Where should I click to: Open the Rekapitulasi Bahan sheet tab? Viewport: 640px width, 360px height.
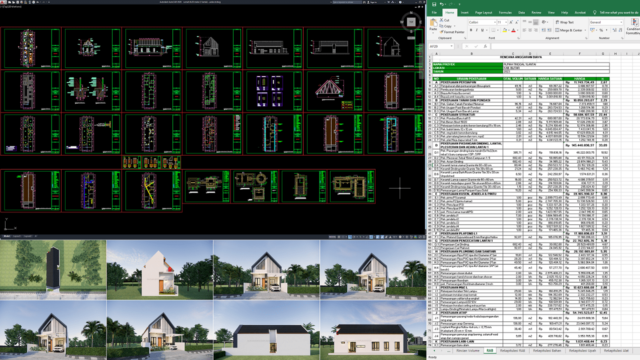click(547, 351)
